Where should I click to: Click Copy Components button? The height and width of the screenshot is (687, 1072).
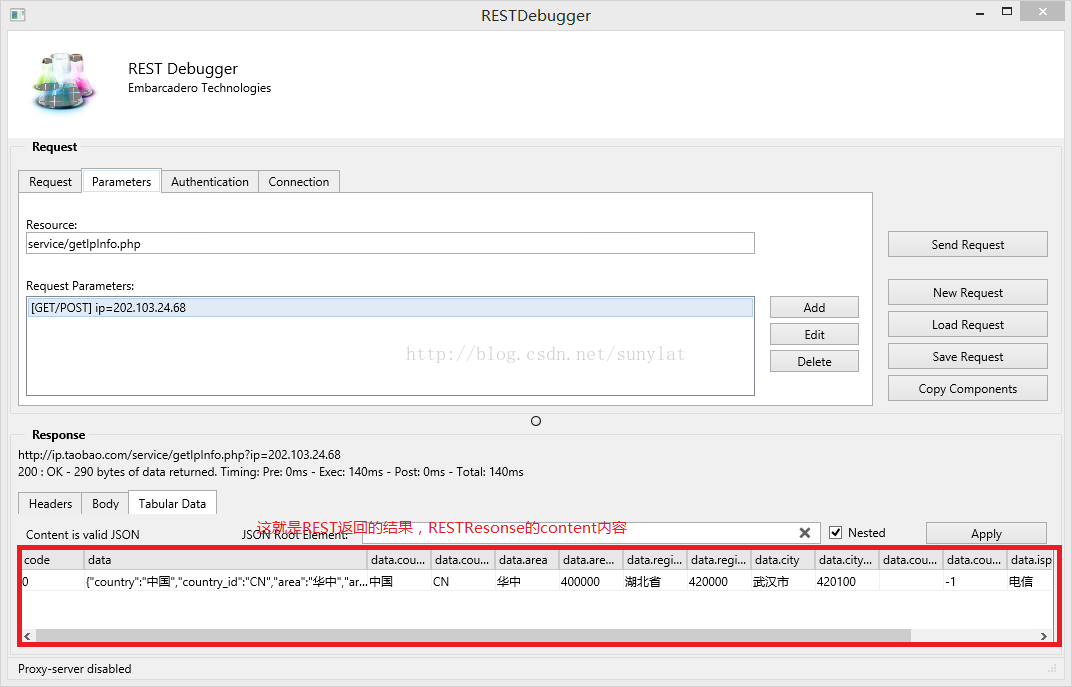967,389
